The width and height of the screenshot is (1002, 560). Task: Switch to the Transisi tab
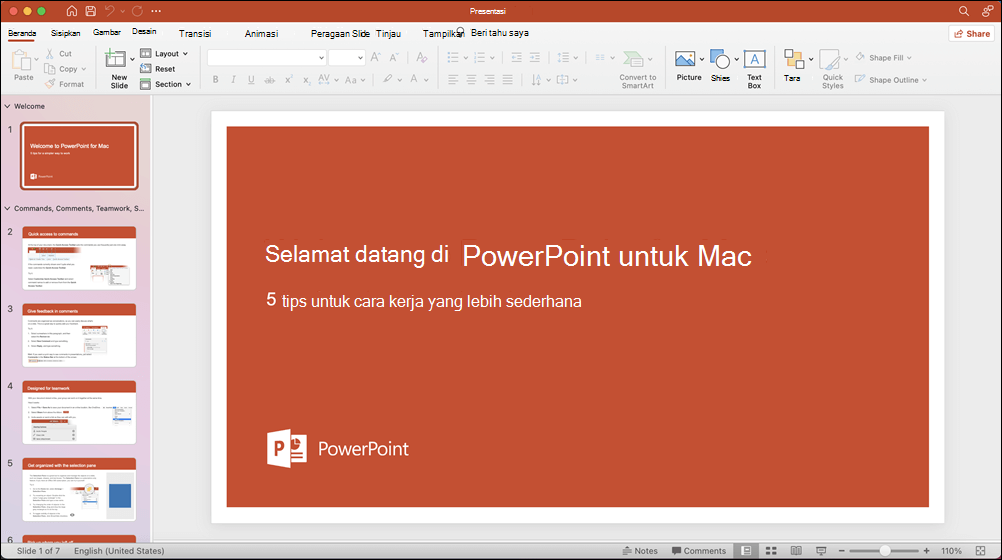195,33
